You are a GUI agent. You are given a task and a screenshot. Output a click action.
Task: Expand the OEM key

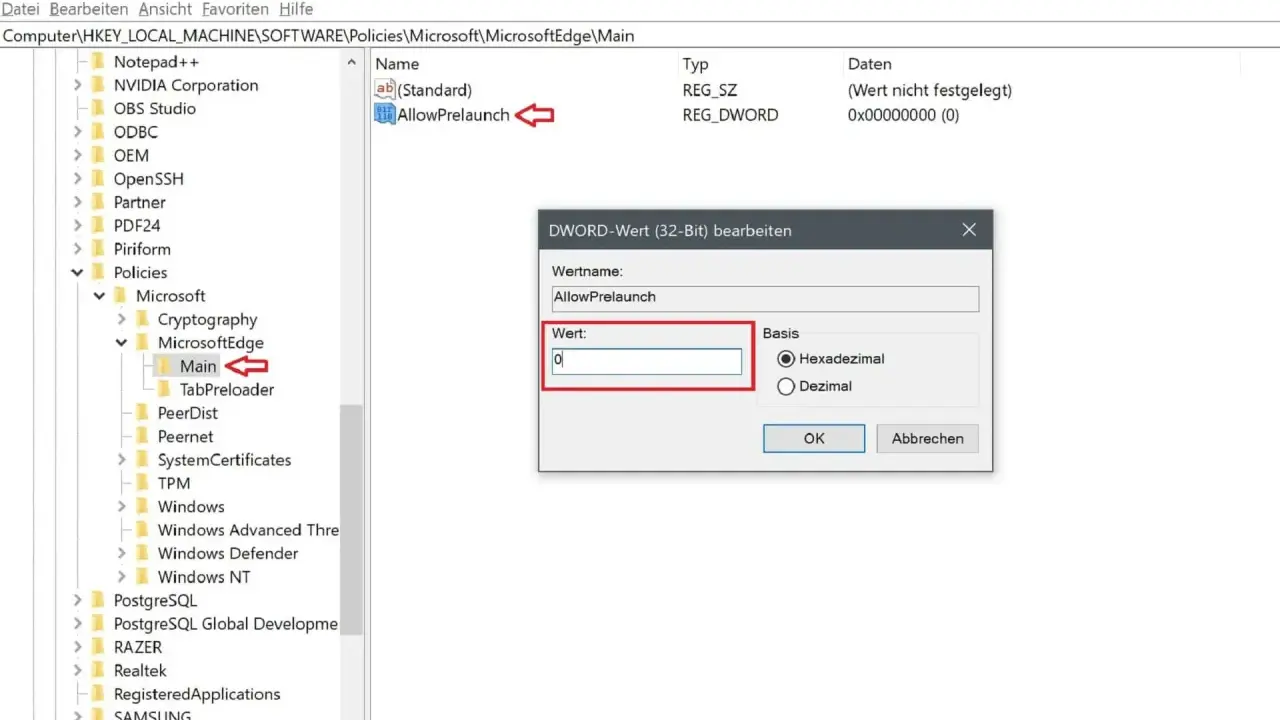(78, 156)
